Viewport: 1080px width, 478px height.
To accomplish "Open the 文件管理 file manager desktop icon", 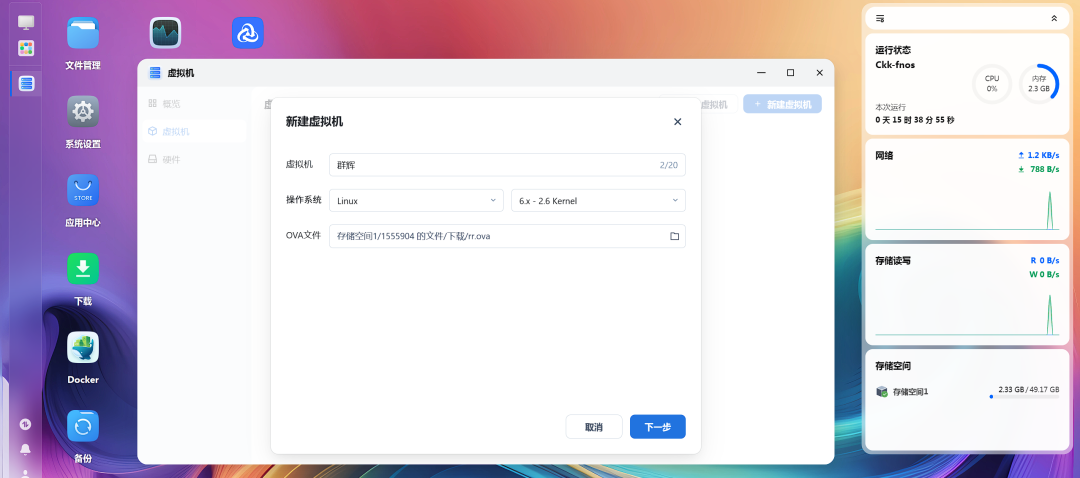I will point(83,33).
